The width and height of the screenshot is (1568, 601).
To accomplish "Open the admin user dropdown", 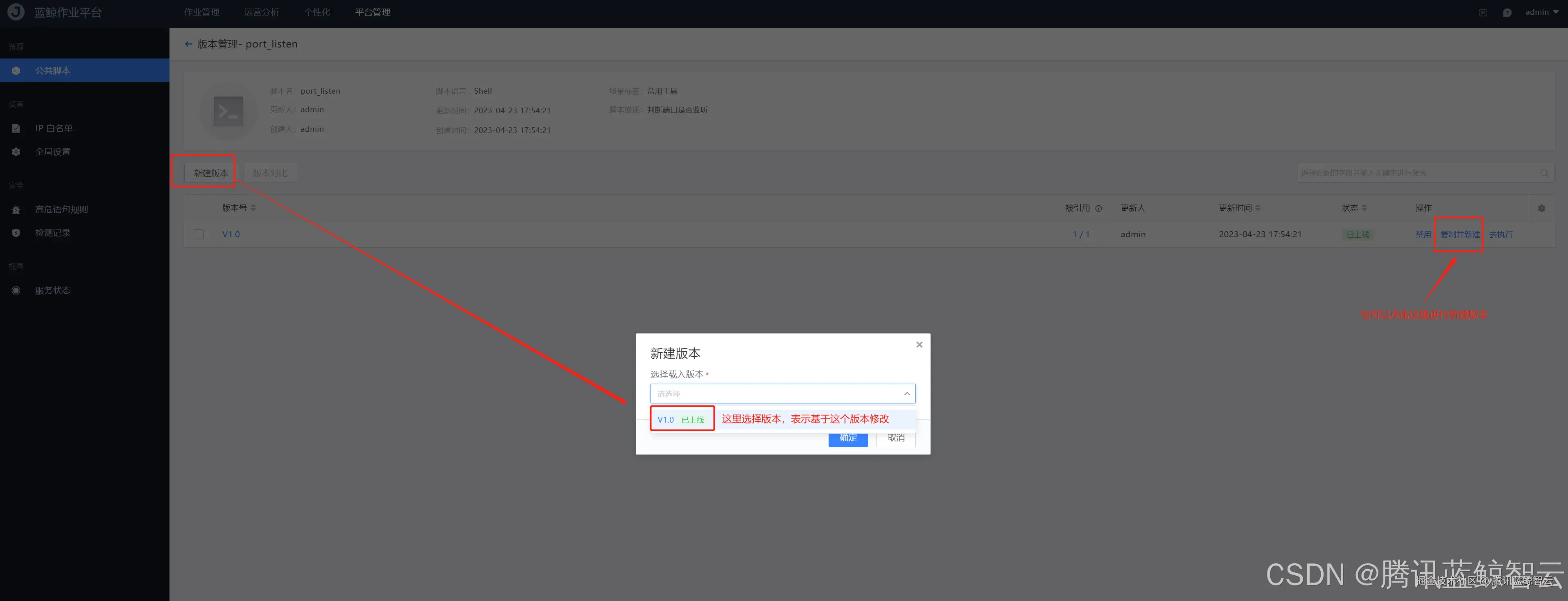I will point(1541,12).
